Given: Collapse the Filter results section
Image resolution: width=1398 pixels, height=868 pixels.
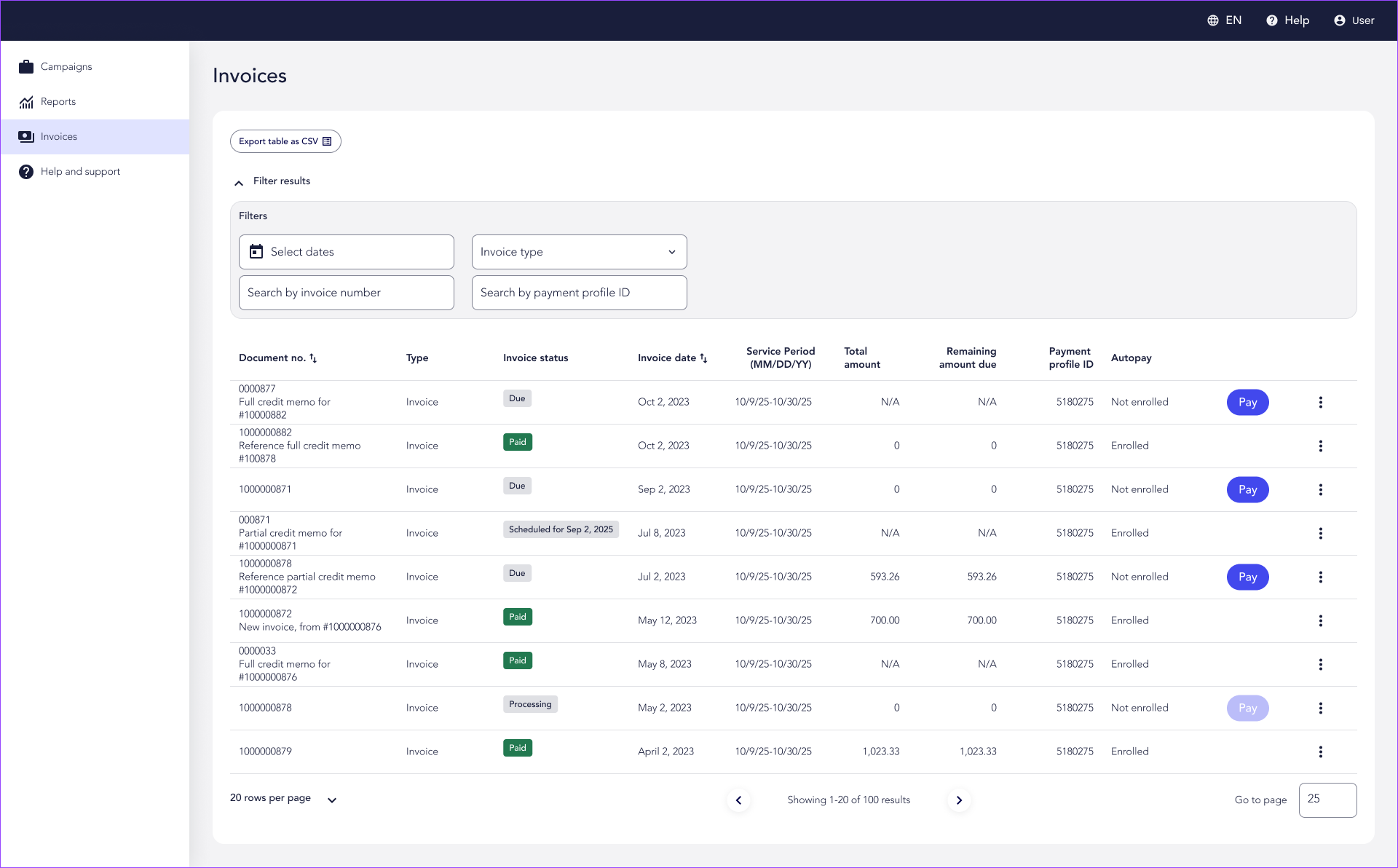Looking at the screenshot, I should coord(239,182).
